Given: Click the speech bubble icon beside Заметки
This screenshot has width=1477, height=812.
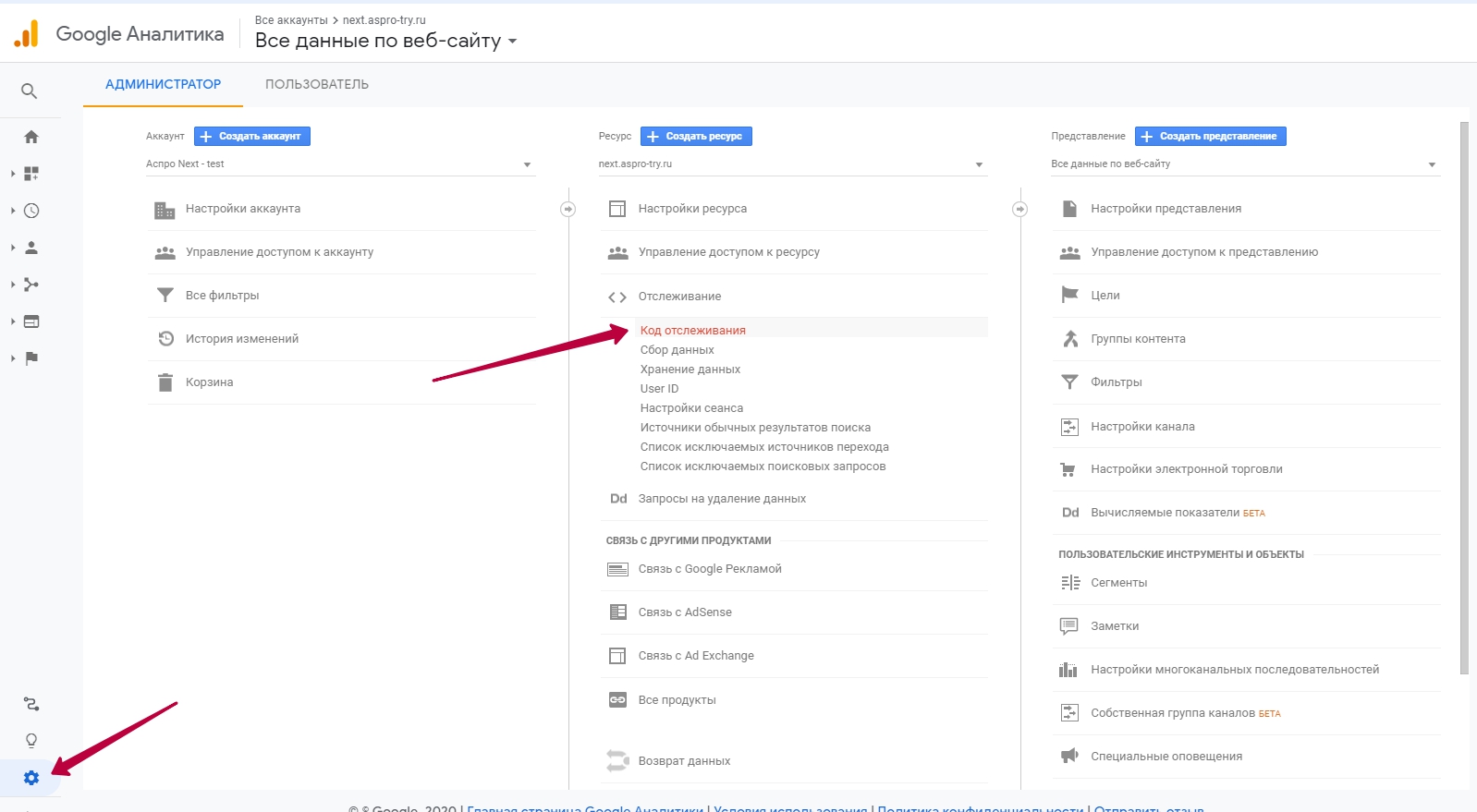Looking at the screenshot, I should 1069,626.
